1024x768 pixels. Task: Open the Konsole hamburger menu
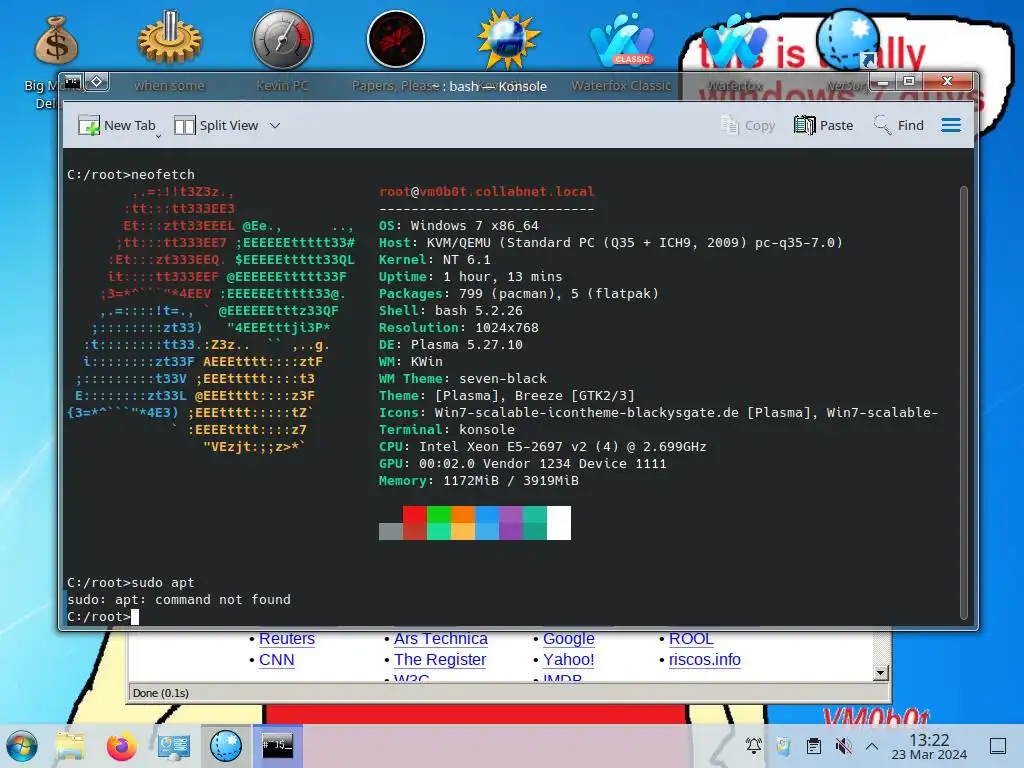pos(951,125)
